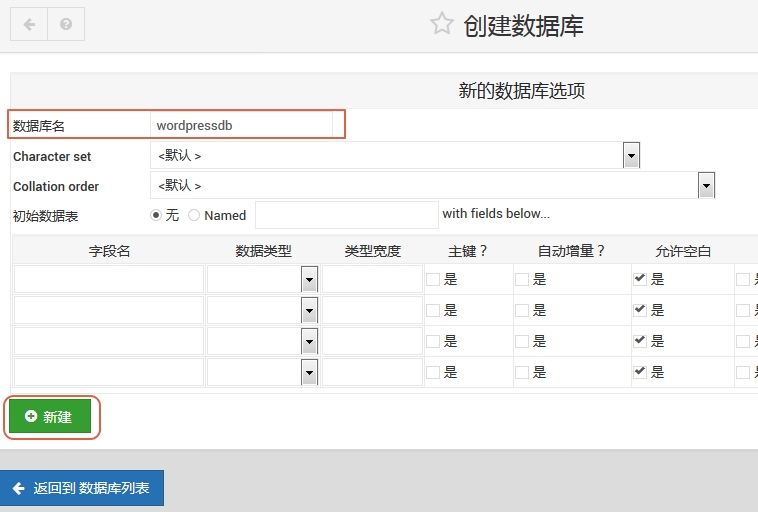Click 返回到 数据库列表 button

point(81,488)
